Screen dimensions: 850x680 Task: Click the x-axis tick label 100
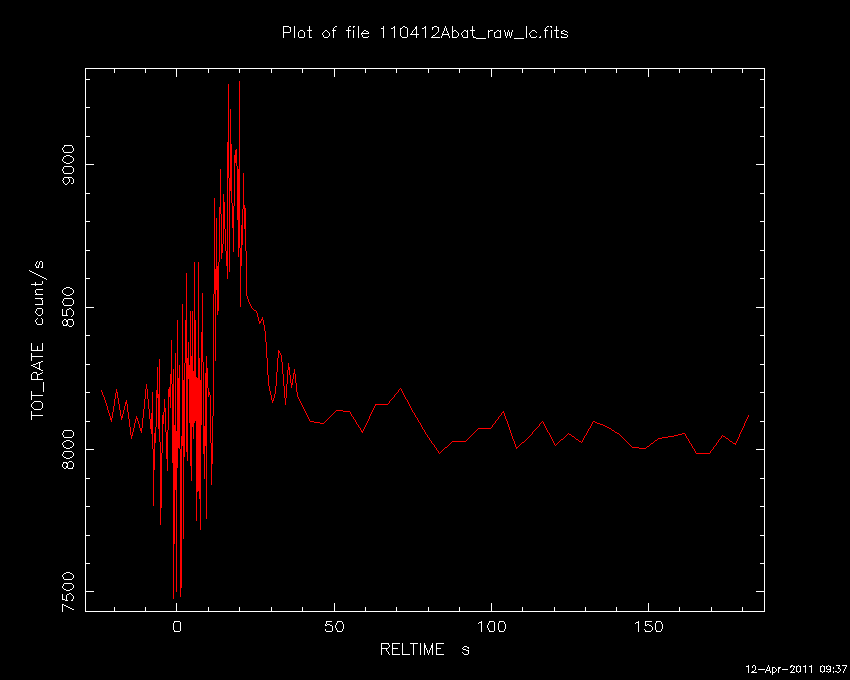pyautogui.click(x=491, y=627)
